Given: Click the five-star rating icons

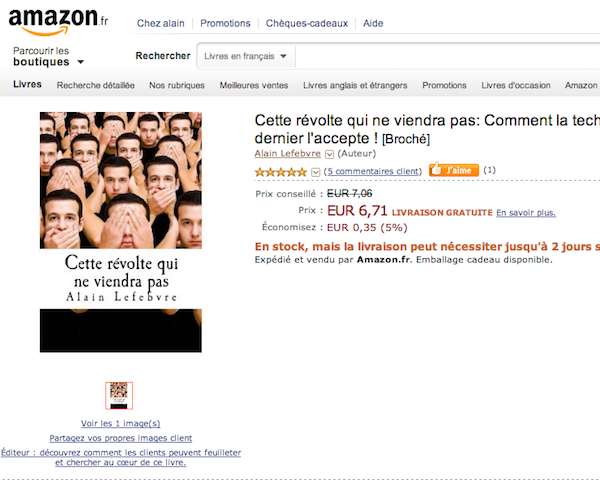Looking at the screenshot, I should tap(281, 172).
